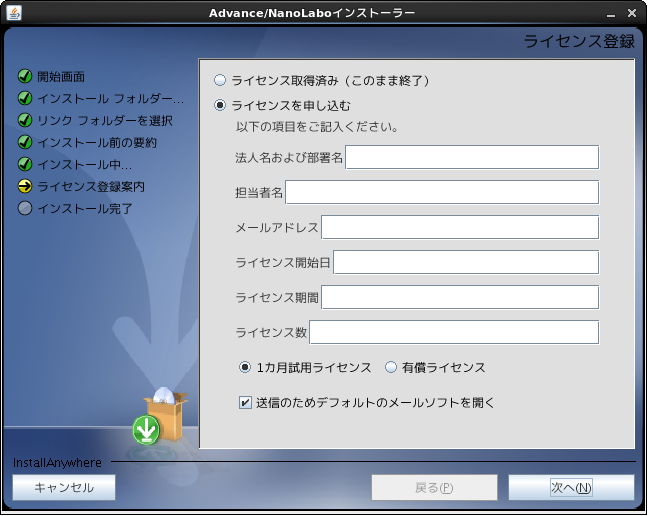Click the 開始画面 step label
The width and height of the screenshot is (648, 516).
point(61,77)
